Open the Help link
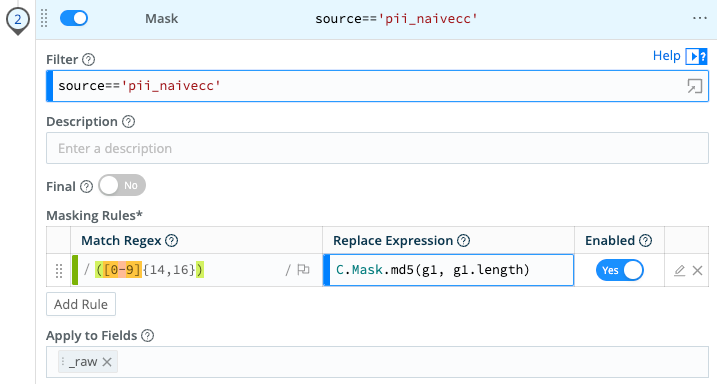Viewport: 717px width, 384px height. pos(666,56)
